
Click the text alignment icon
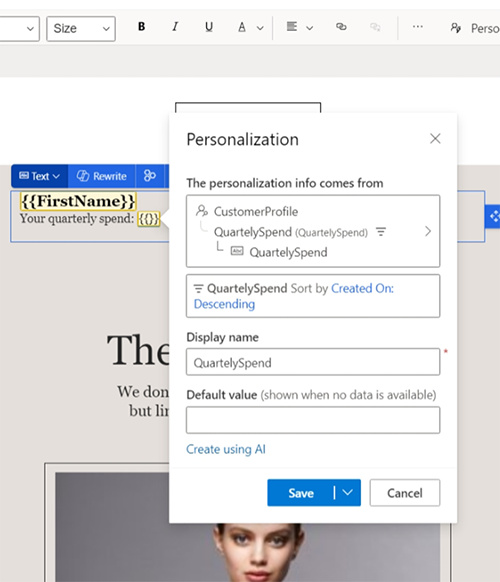292,27
